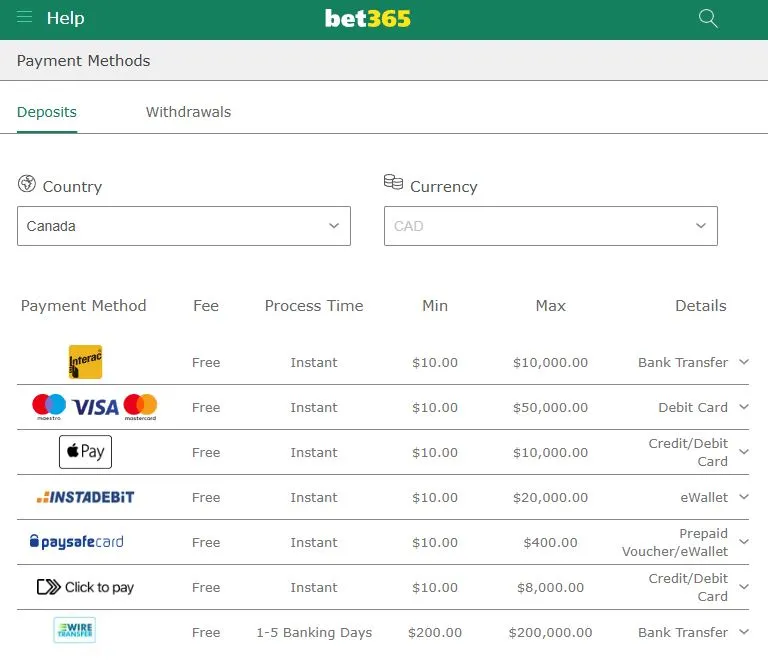Click the search magnifier icon

708,19
